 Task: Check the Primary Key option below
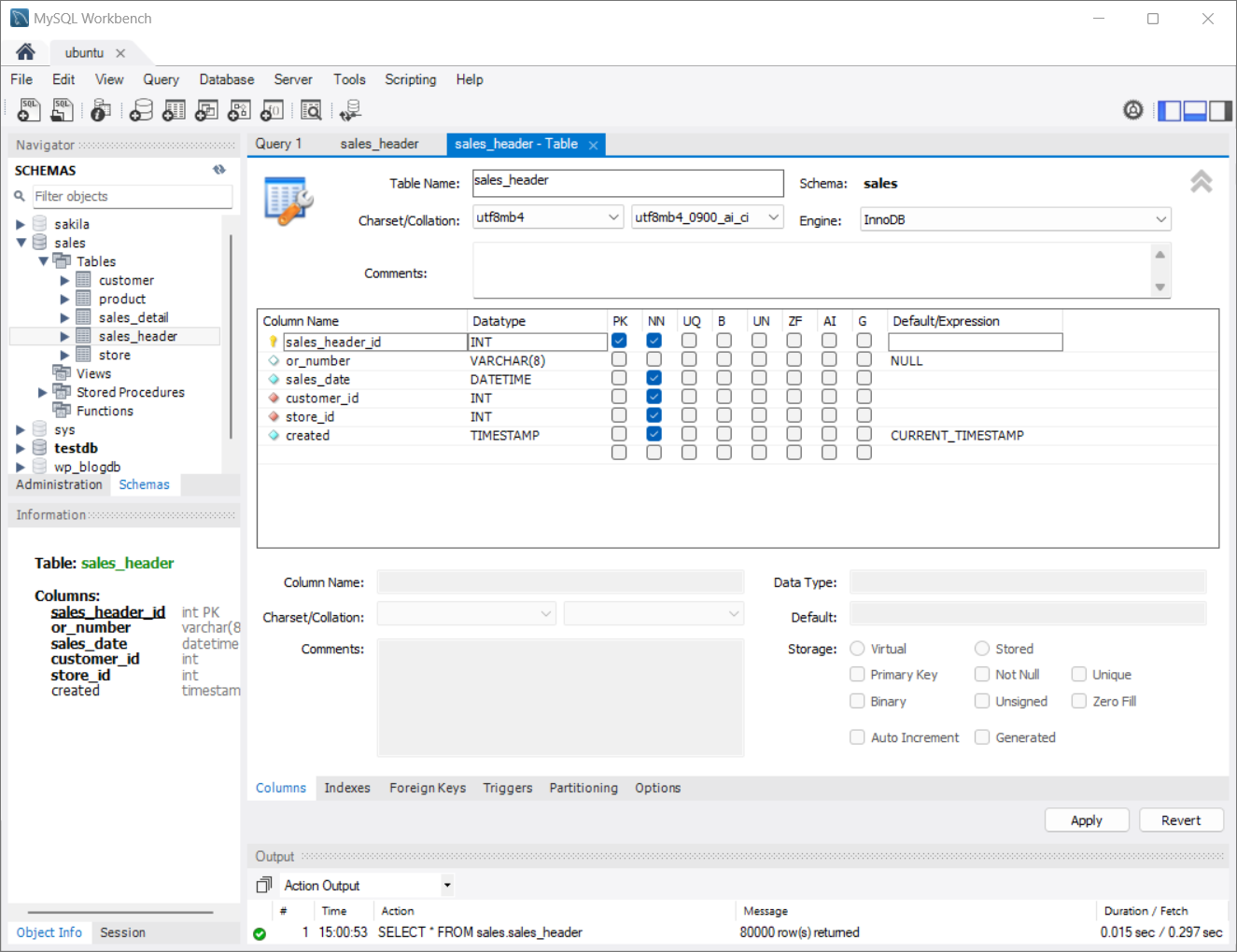pyautogui.click(x=857, y=674)
